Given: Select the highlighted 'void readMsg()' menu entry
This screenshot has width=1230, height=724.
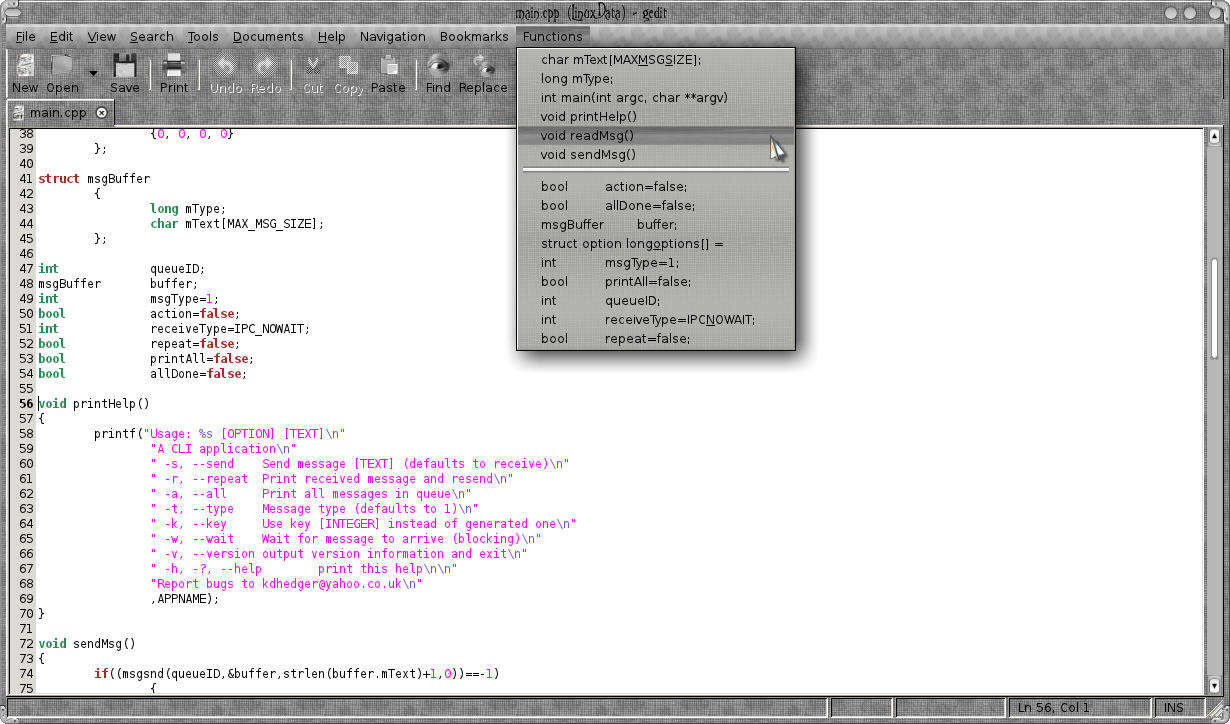Looking at the screenshot, I should (656, 136).
